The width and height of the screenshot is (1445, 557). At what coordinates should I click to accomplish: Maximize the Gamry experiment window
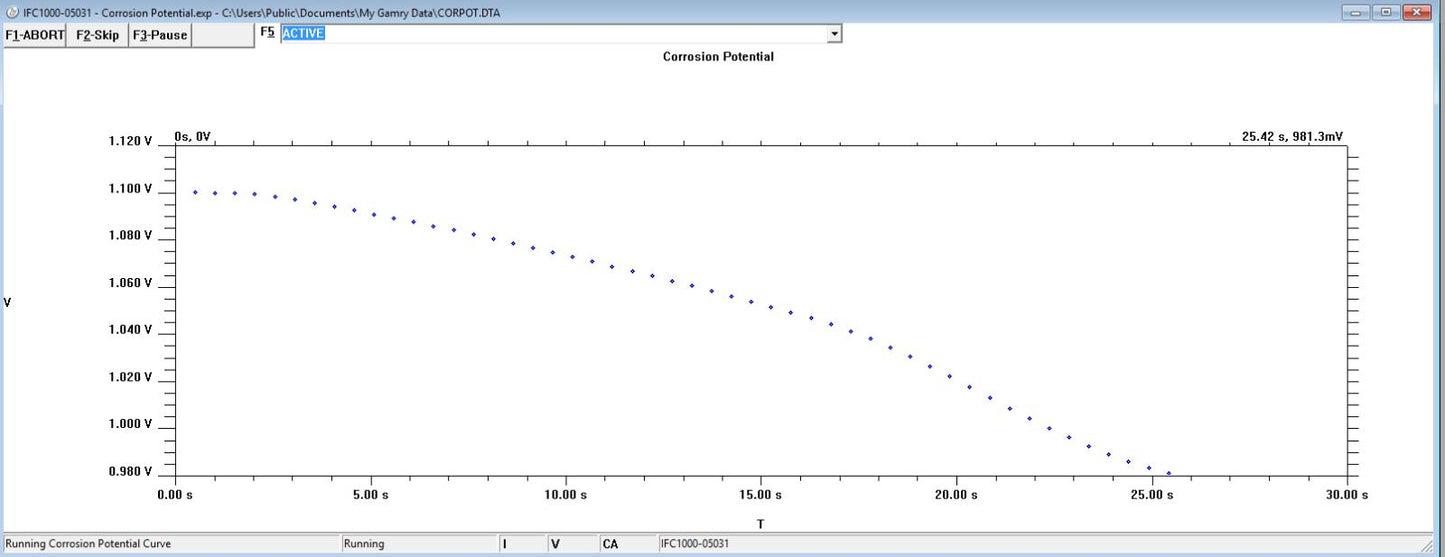click(x=1385, y=12)
